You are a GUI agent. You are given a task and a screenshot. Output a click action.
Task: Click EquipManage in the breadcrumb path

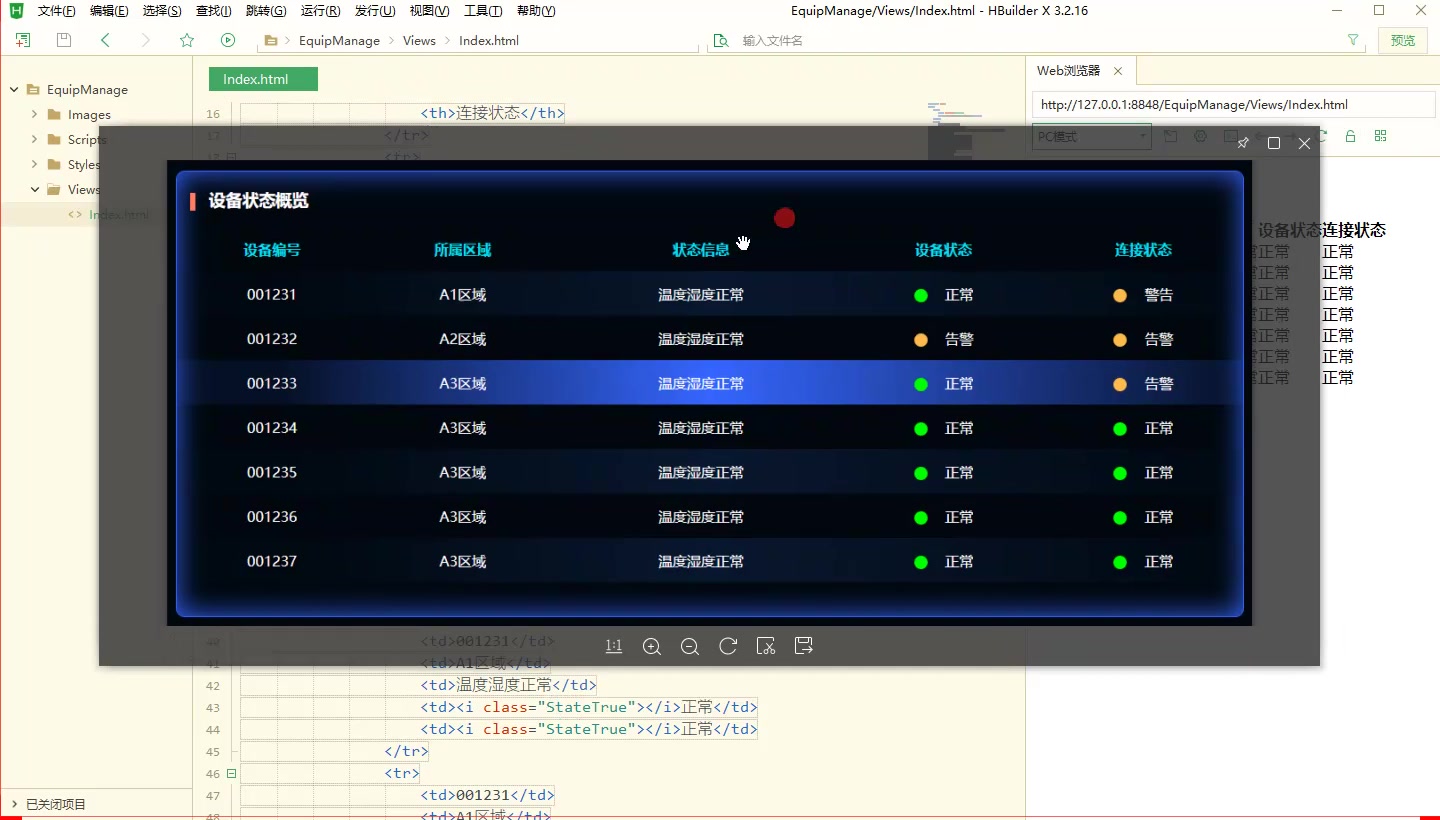(339, 41)
